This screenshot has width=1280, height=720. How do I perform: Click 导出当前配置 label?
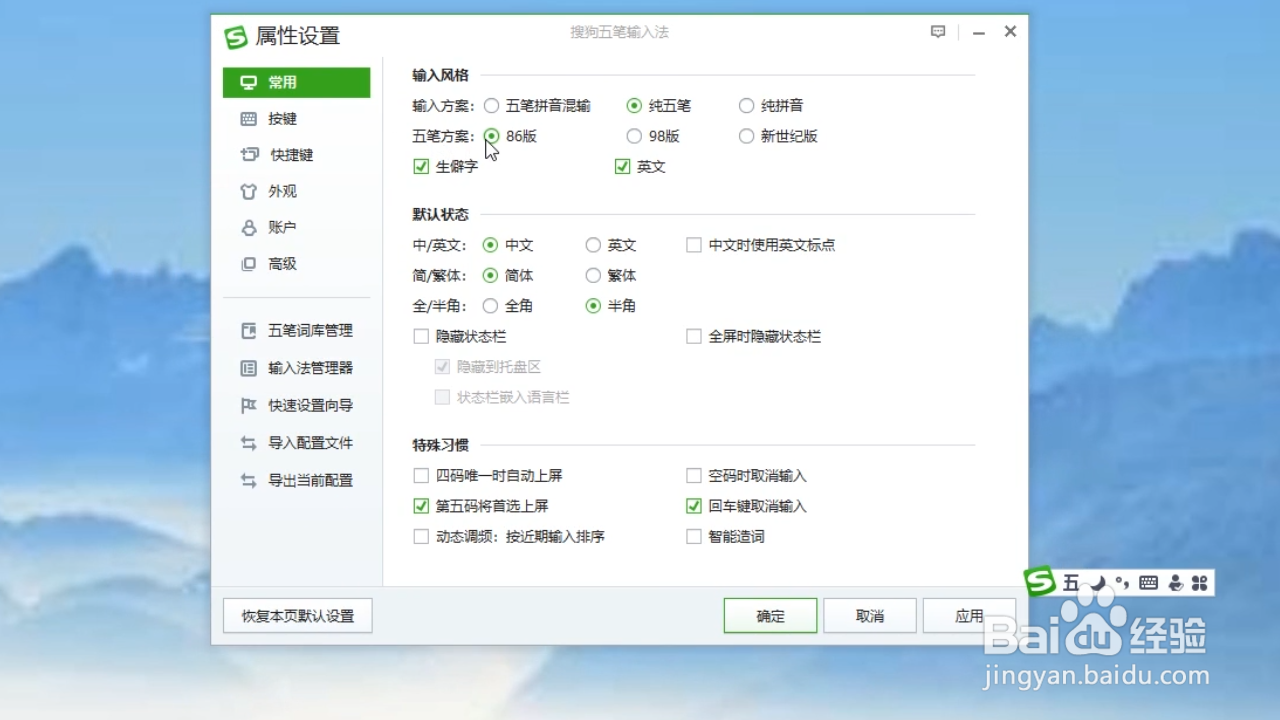click(x=310, y=481)
